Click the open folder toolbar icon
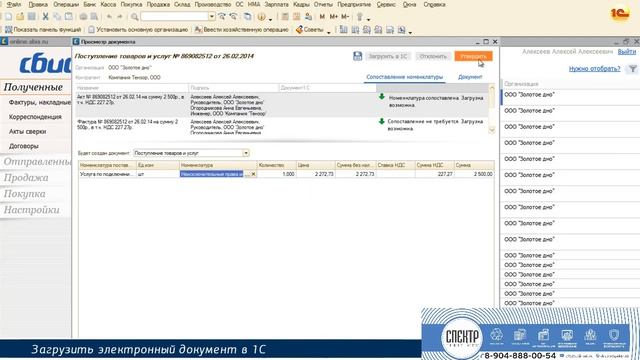This screenshot has width=640, height=360. click(x=20, y=17)
